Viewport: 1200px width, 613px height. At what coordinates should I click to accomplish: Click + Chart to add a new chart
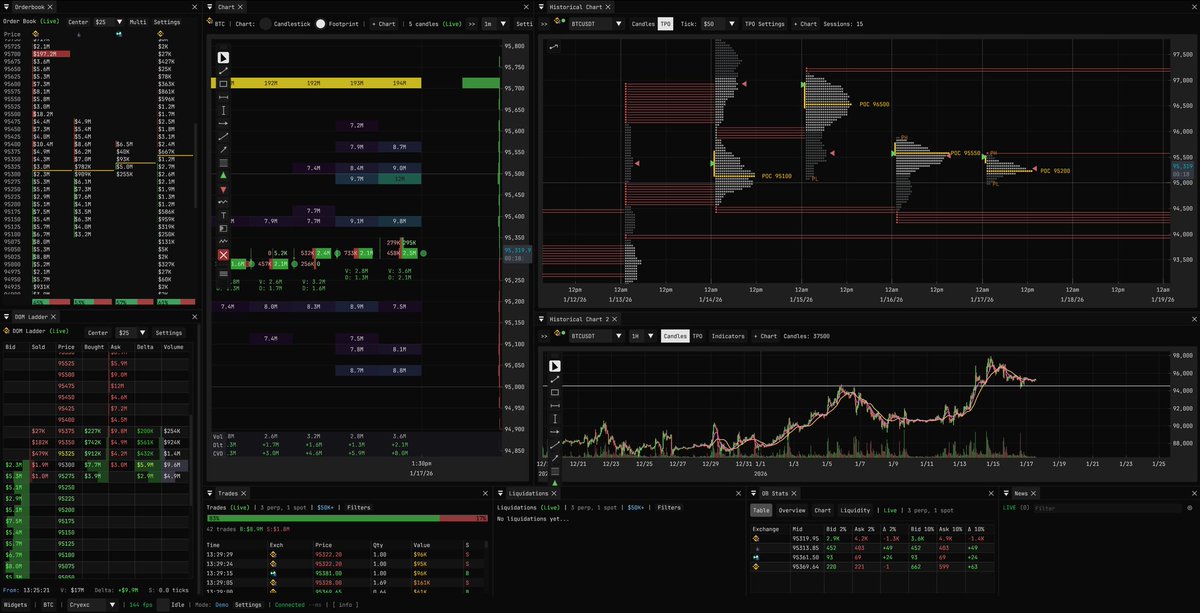[x=803, y=23]
